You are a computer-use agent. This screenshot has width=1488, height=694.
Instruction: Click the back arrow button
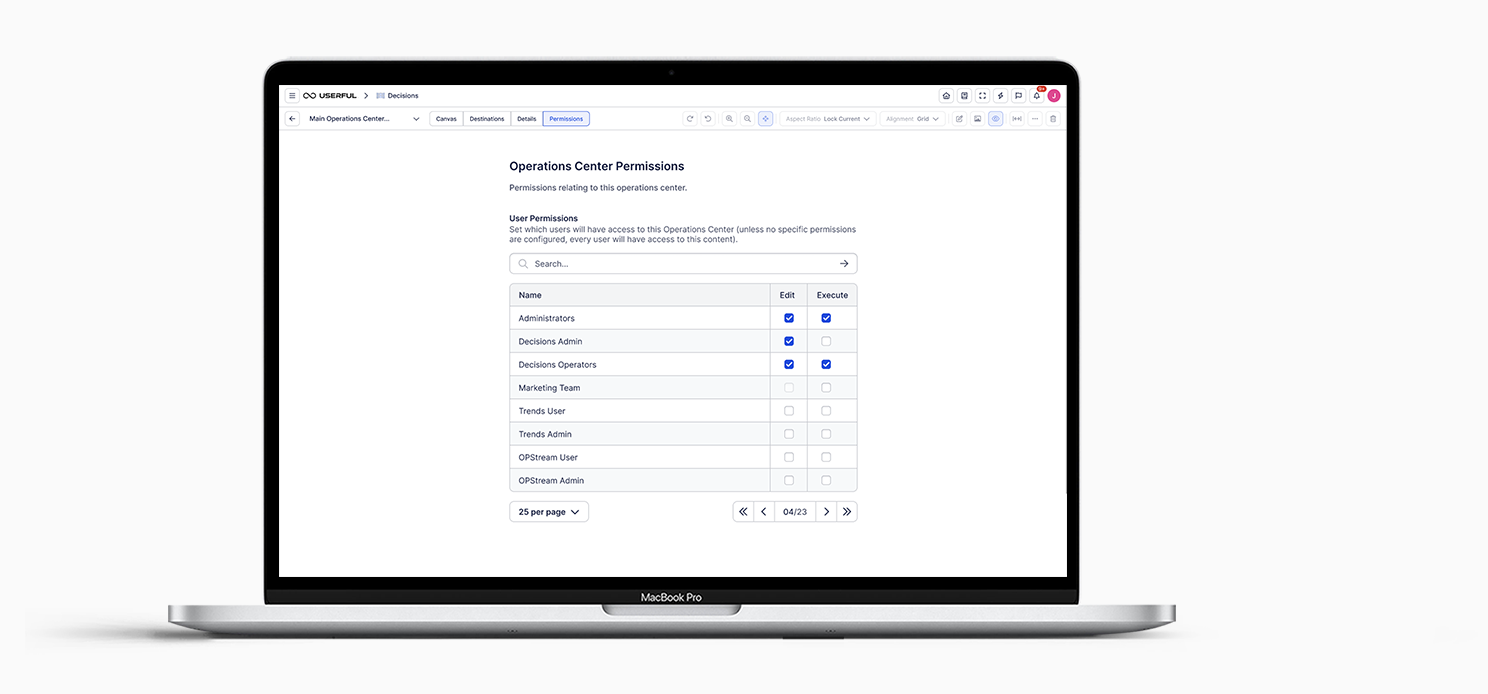[292, 119]
